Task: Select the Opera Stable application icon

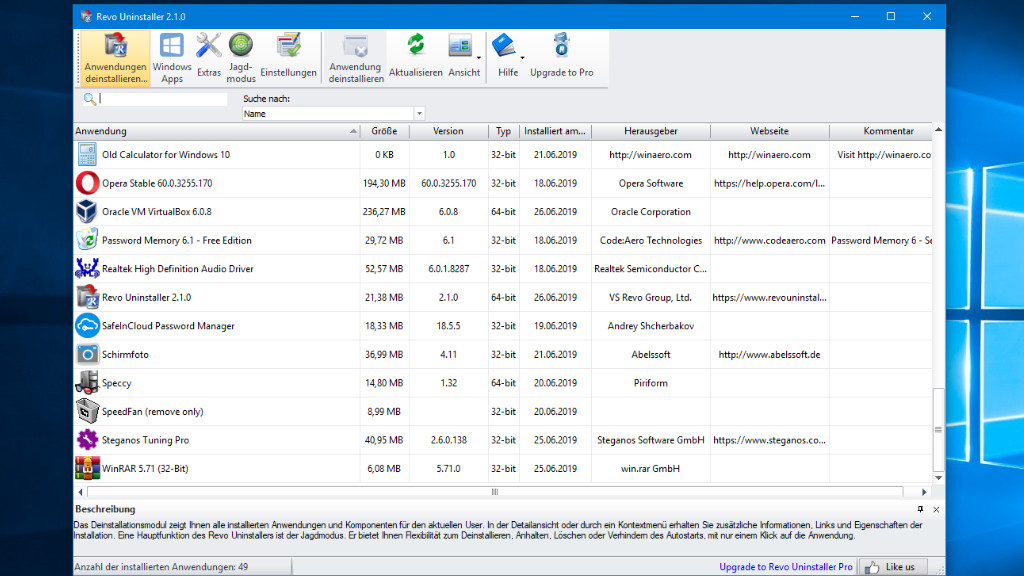Action: tap(87, 184)
